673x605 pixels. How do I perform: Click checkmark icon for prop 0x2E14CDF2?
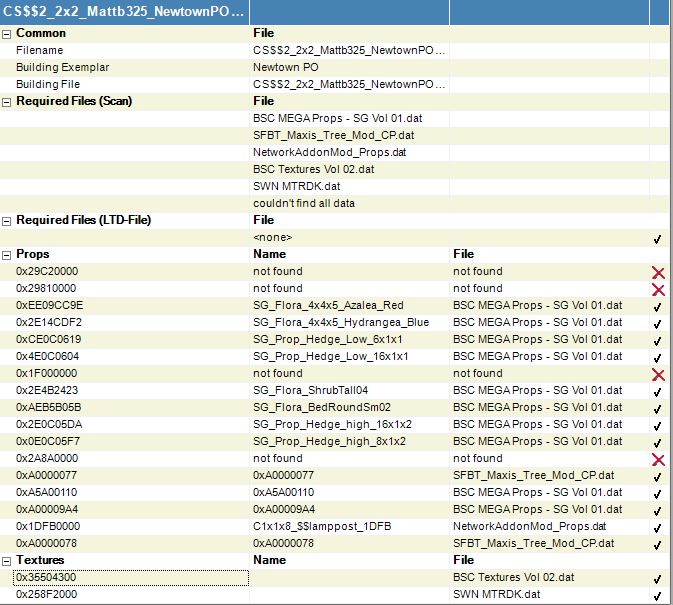click(x=657, y=324)
